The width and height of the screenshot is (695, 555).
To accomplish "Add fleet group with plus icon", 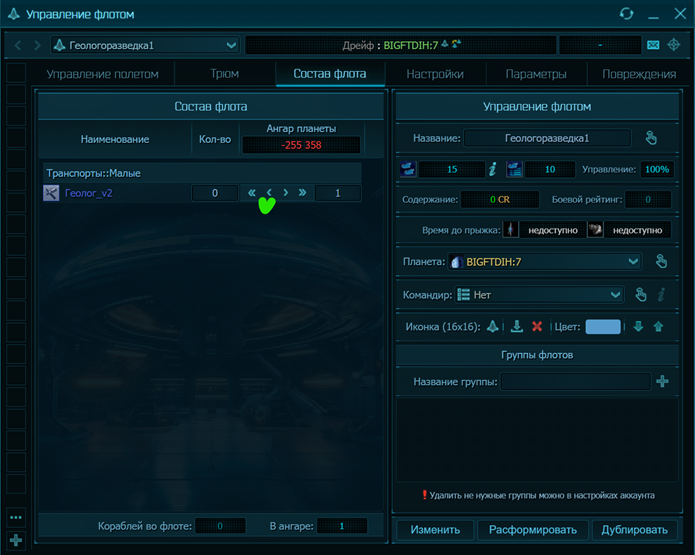I will (x=662, y=381).
